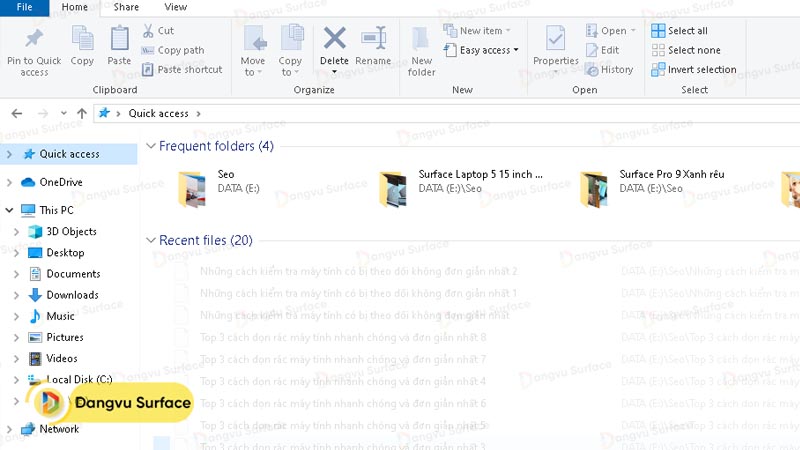Click the Delete X icon
800x450 pixels.
(334, 38)
